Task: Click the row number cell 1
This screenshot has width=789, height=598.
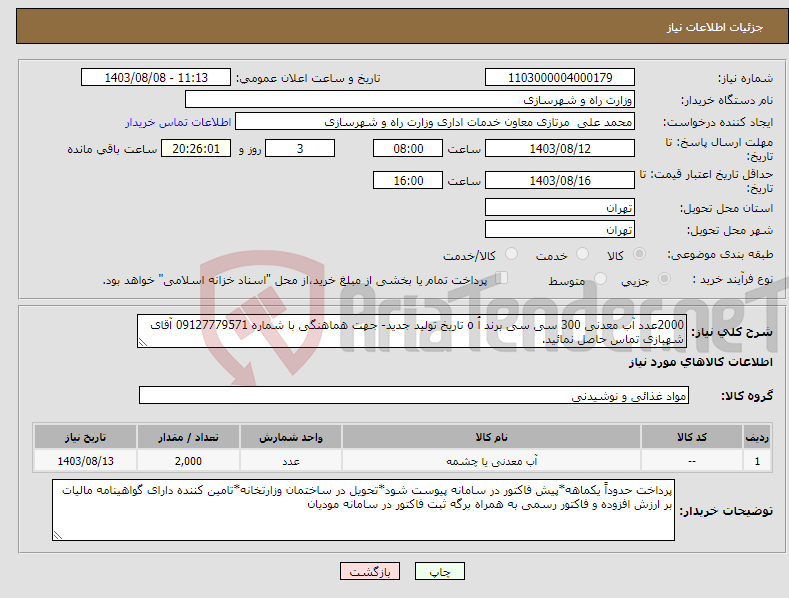Action: click(x=757, y=461)
